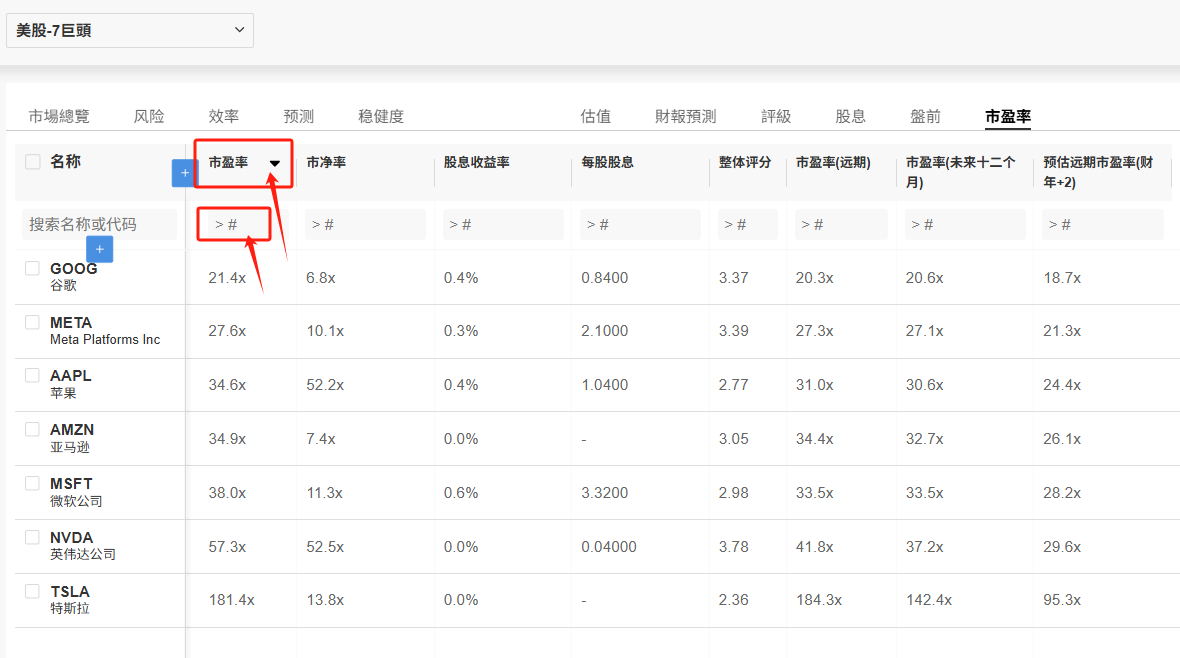Viewport: 1180px width, 658px height.
Task: Click the 市盈率(远期) filter input
Action: [841, 224]
